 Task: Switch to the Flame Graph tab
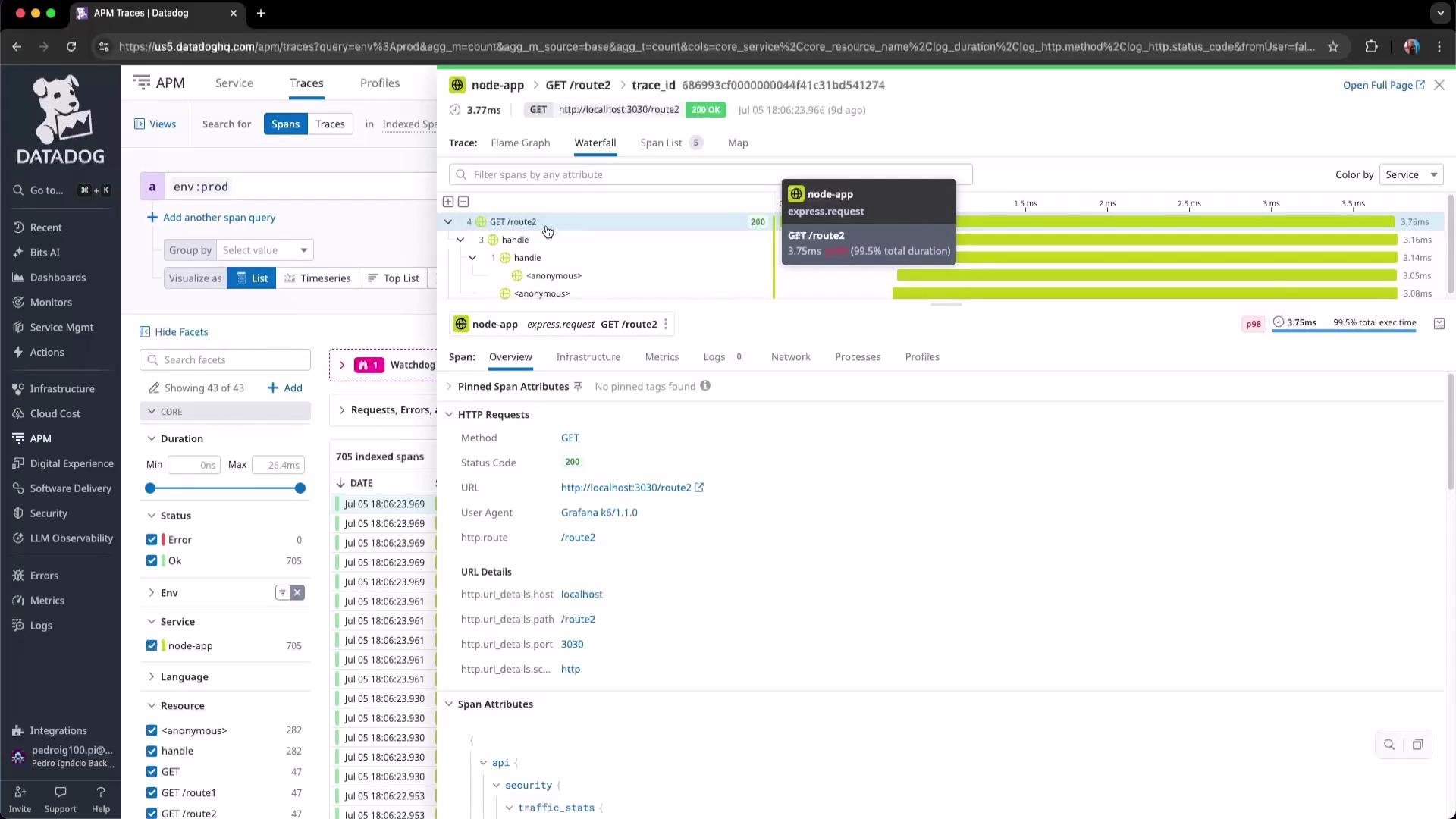[520, 143]
